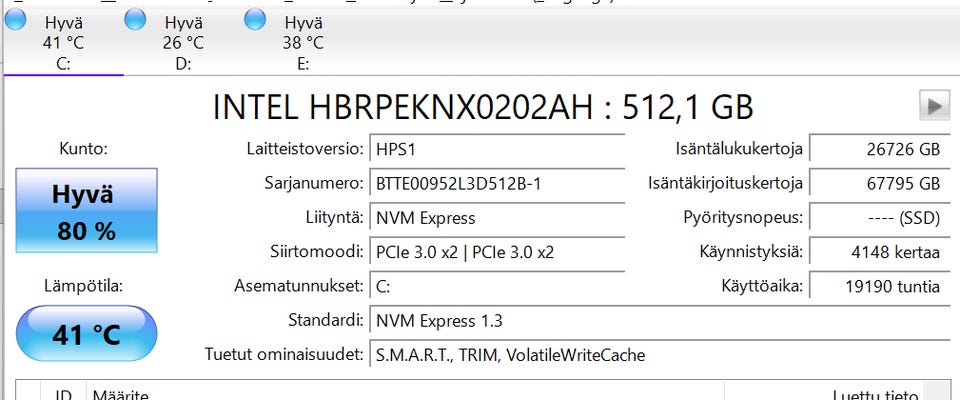Image resolution: width=960 pixels, height=400 pixels.
Task: Click the Lämpötila: label
Action: [83, 286]
